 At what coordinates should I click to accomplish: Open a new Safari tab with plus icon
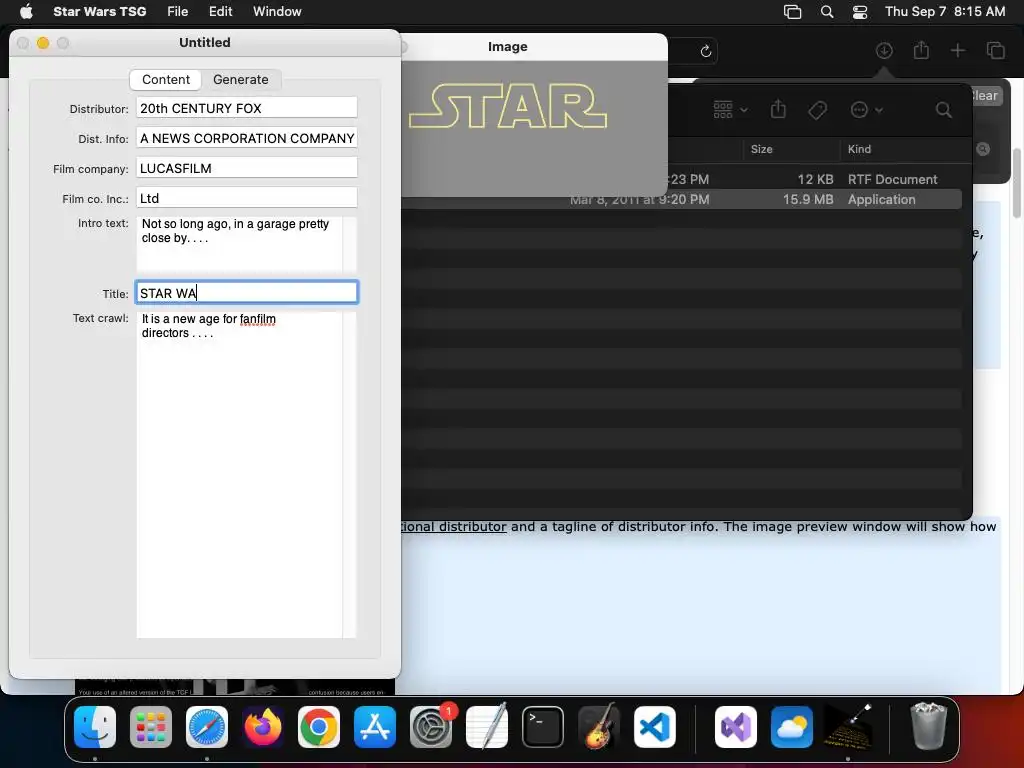(x=957, y=50)
